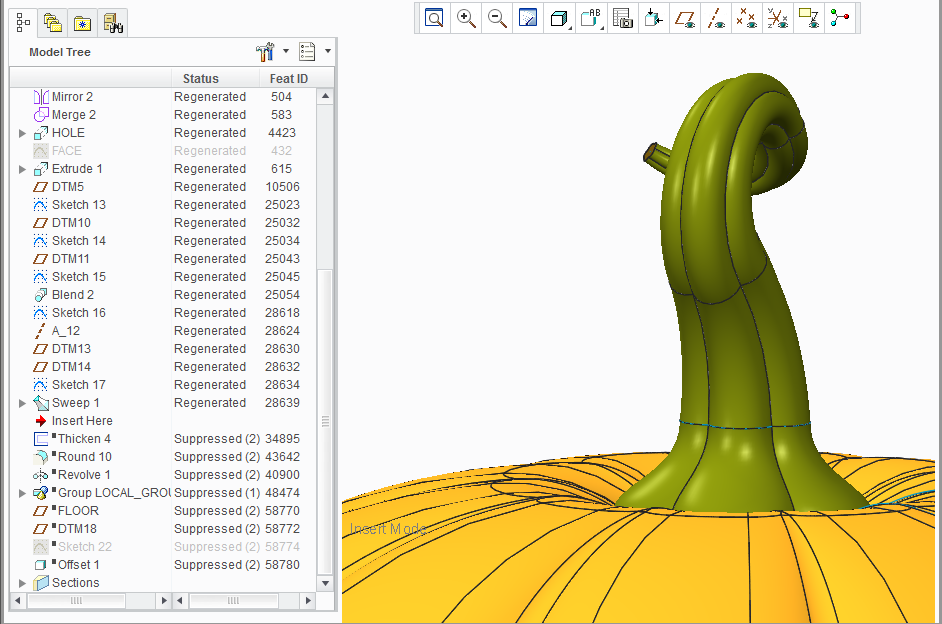Click the model tree scroll down arrow
Viewport: 942px width, 624px height.
(x=325, y=583)
